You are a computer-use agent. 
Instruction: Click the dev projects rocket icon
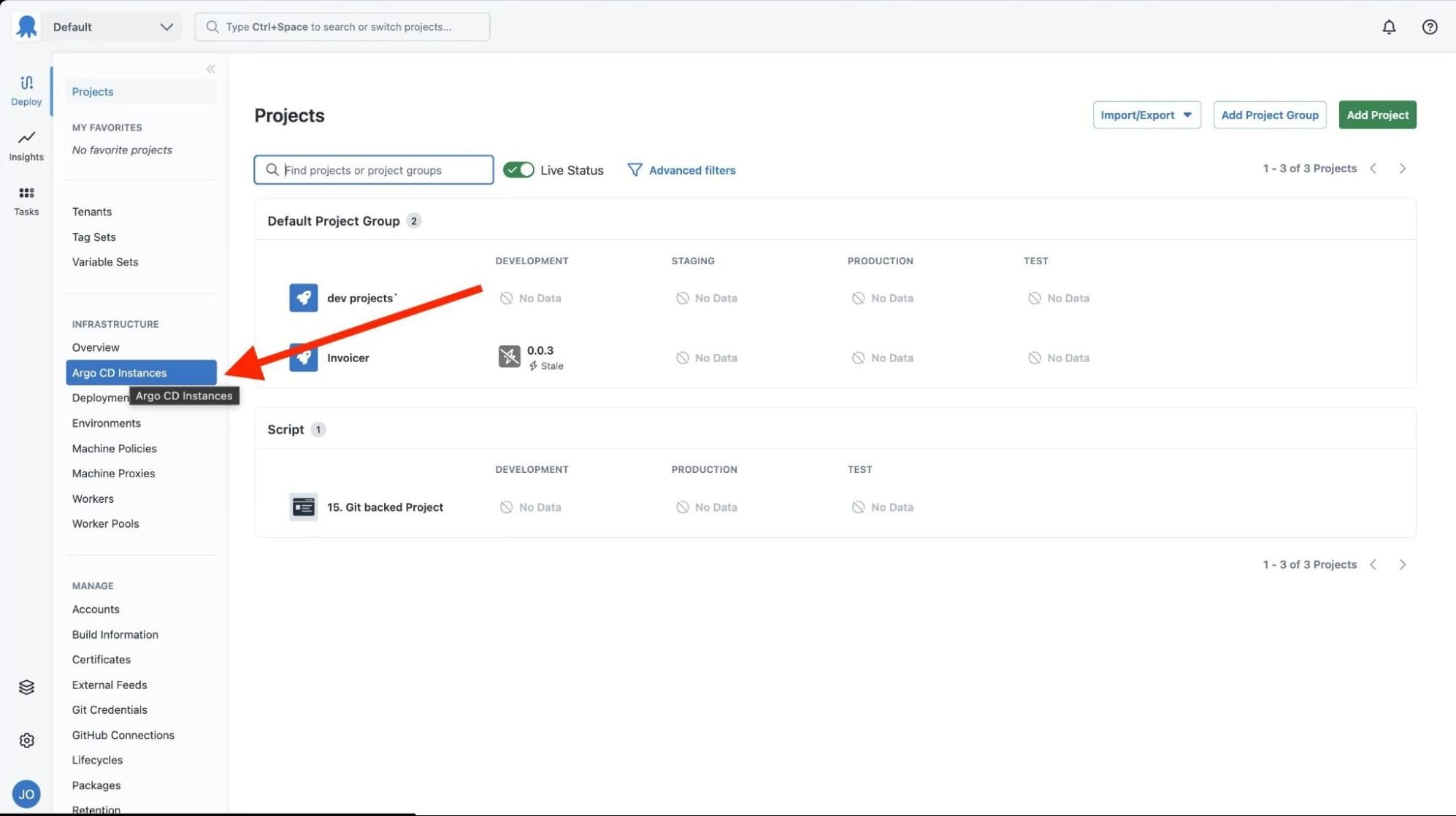click(303, 297)
